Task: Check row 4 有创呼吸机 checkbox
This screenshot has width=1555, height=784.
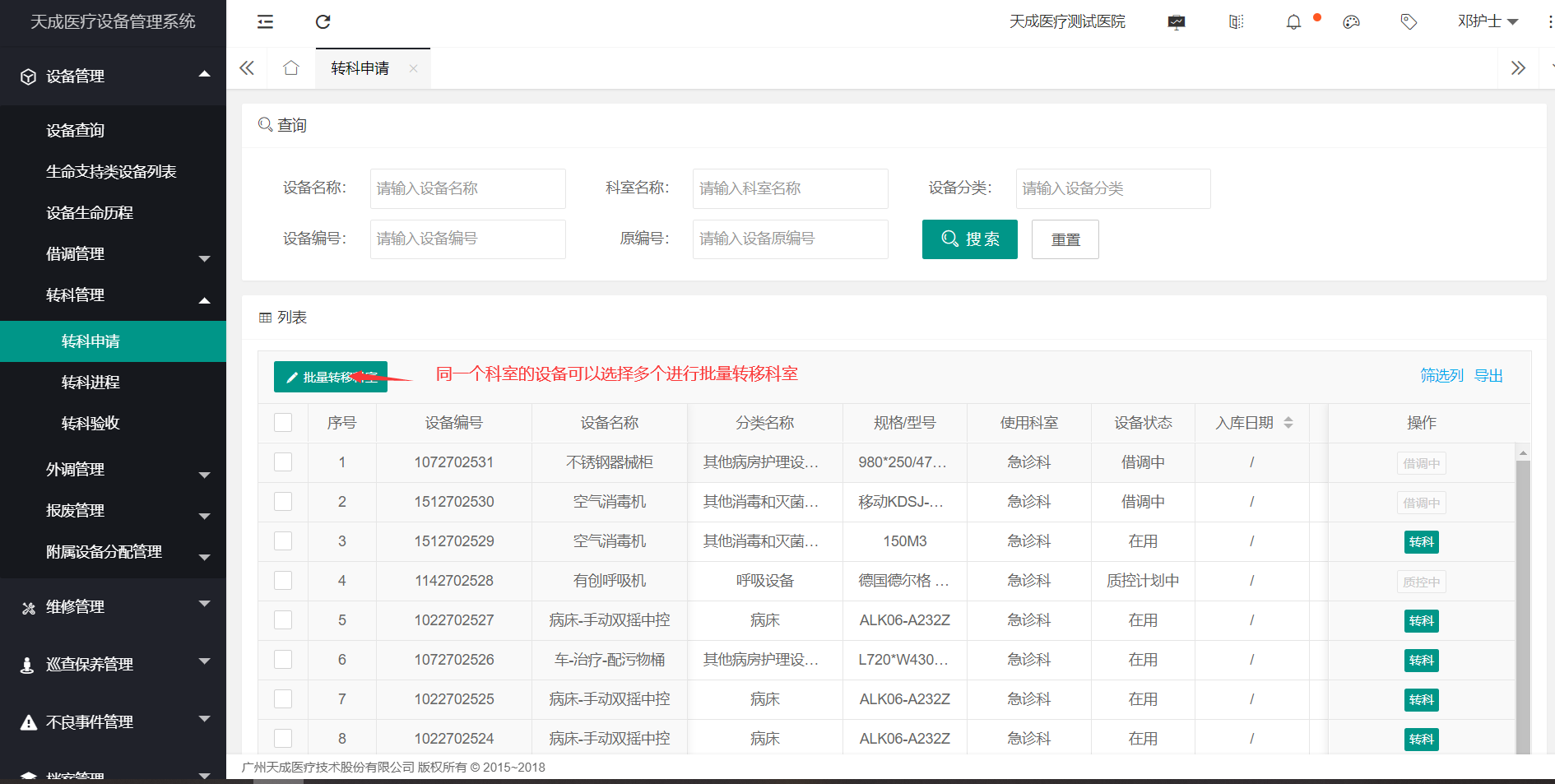Action: 283,581
